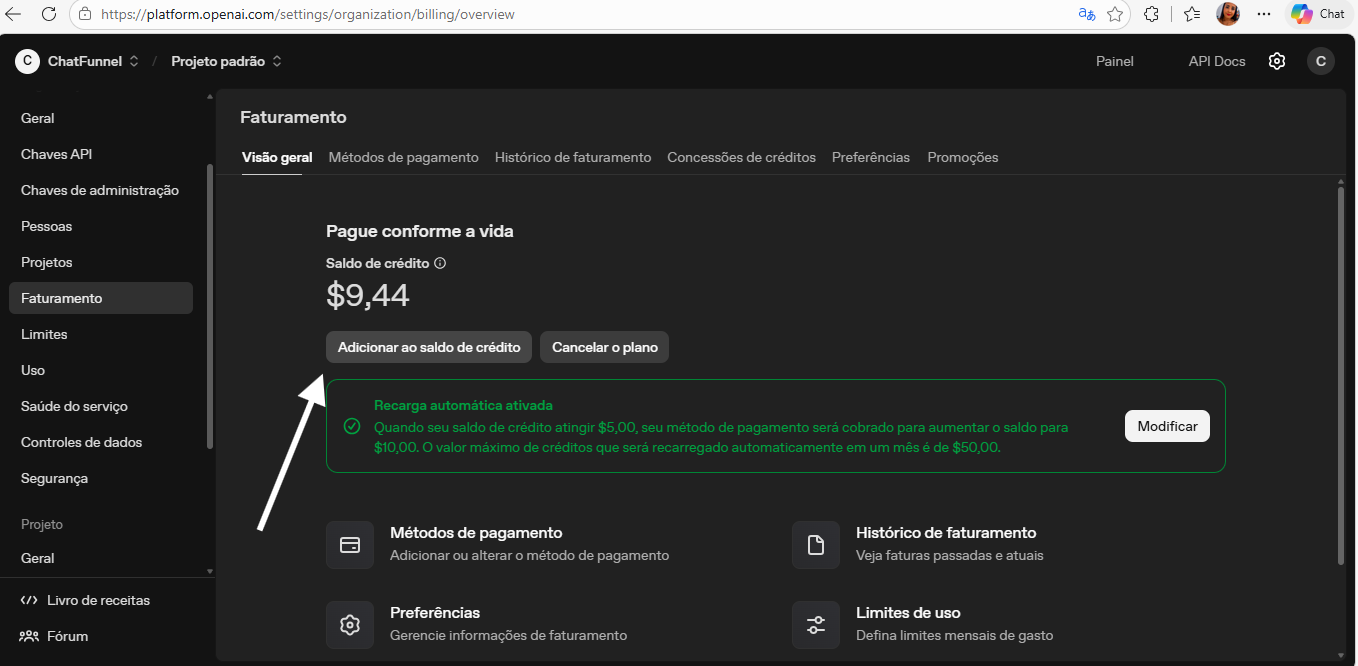Click Adicionar ao saldo de crédito button
The image size is (1358, 666).
click(x=429, y=347)
